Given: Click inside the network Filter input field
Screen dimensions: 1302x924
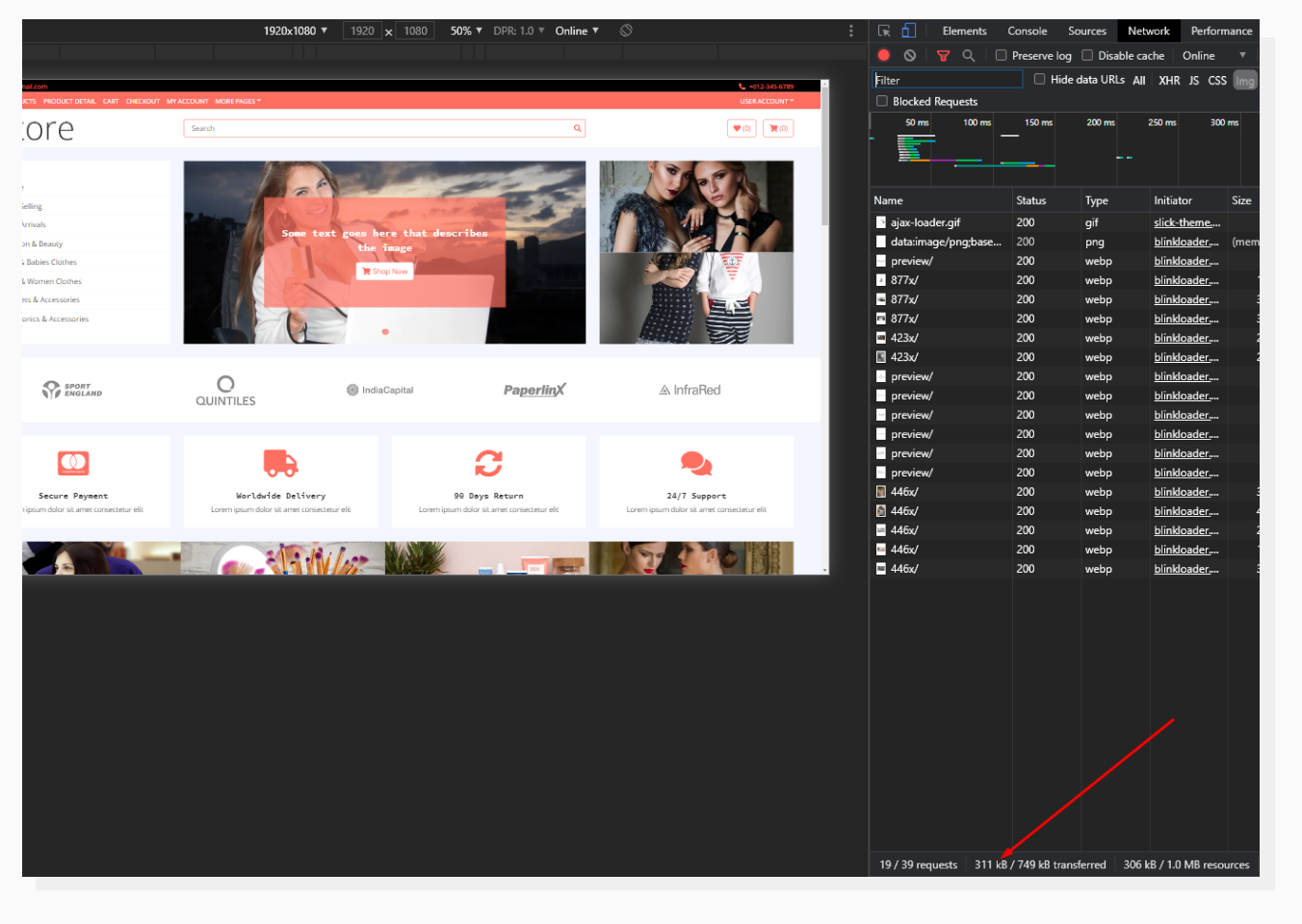Looking at the screenshot, I should (x=947, y=78).
